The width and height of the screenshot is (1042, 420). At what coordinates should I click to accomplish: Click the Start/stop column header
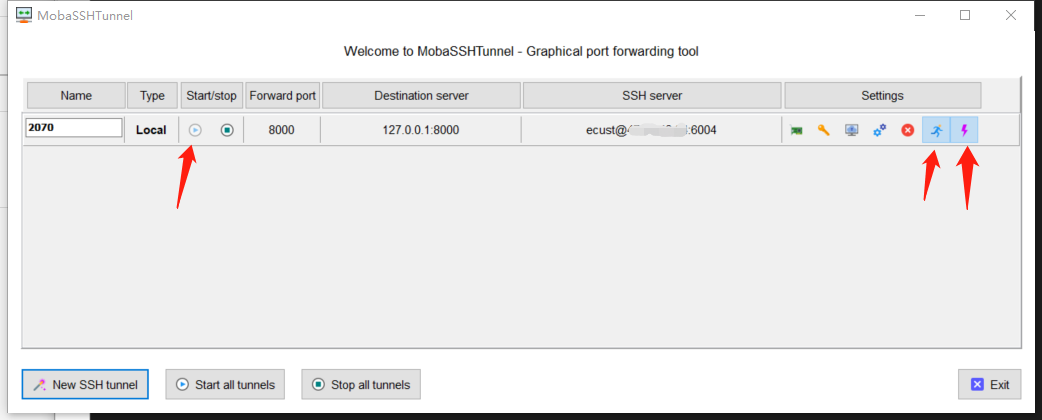(x=211, y=95)
